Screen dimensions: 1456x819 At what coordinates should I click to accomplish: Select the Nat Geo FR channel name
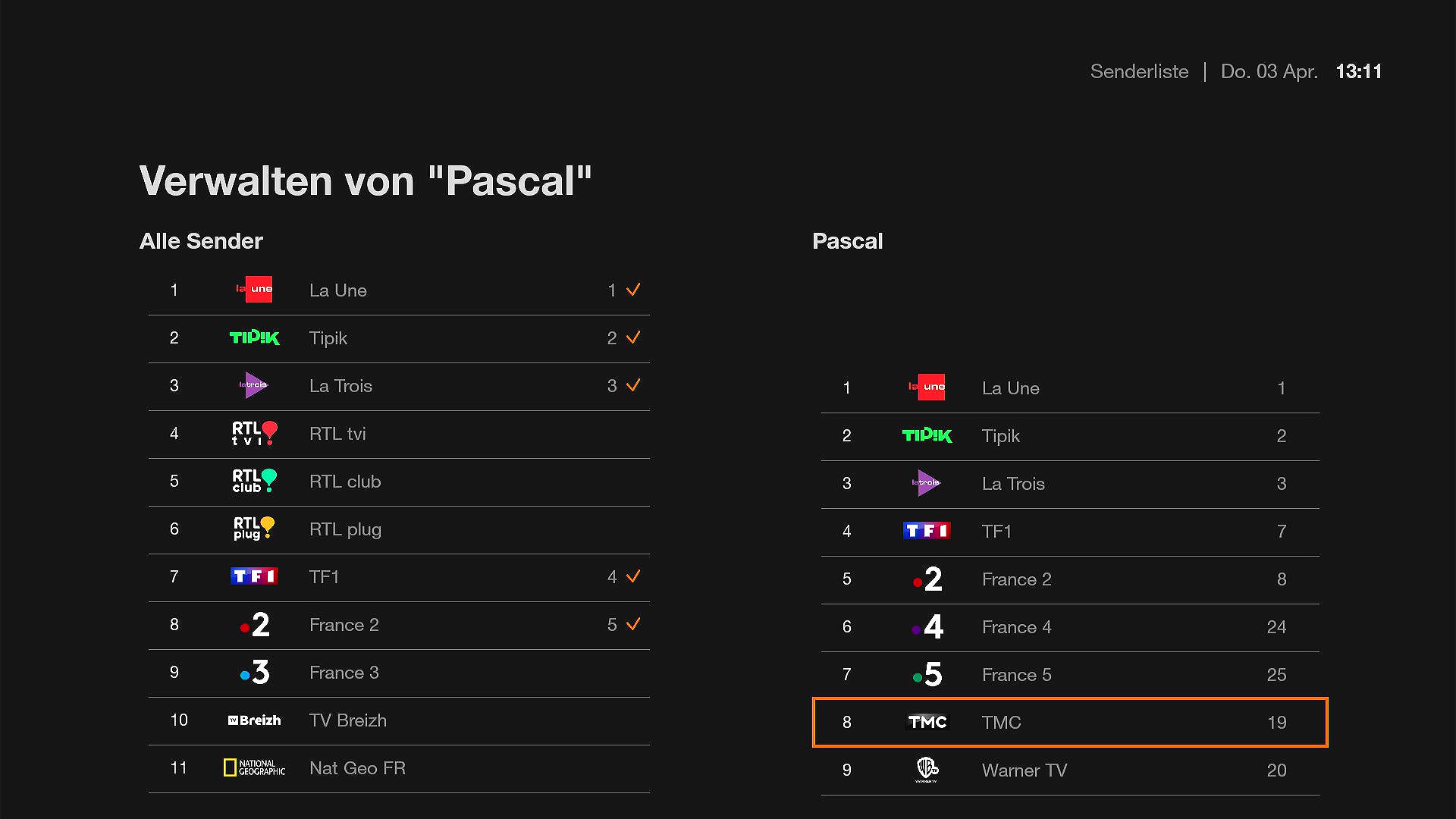(x=357, y=768)
